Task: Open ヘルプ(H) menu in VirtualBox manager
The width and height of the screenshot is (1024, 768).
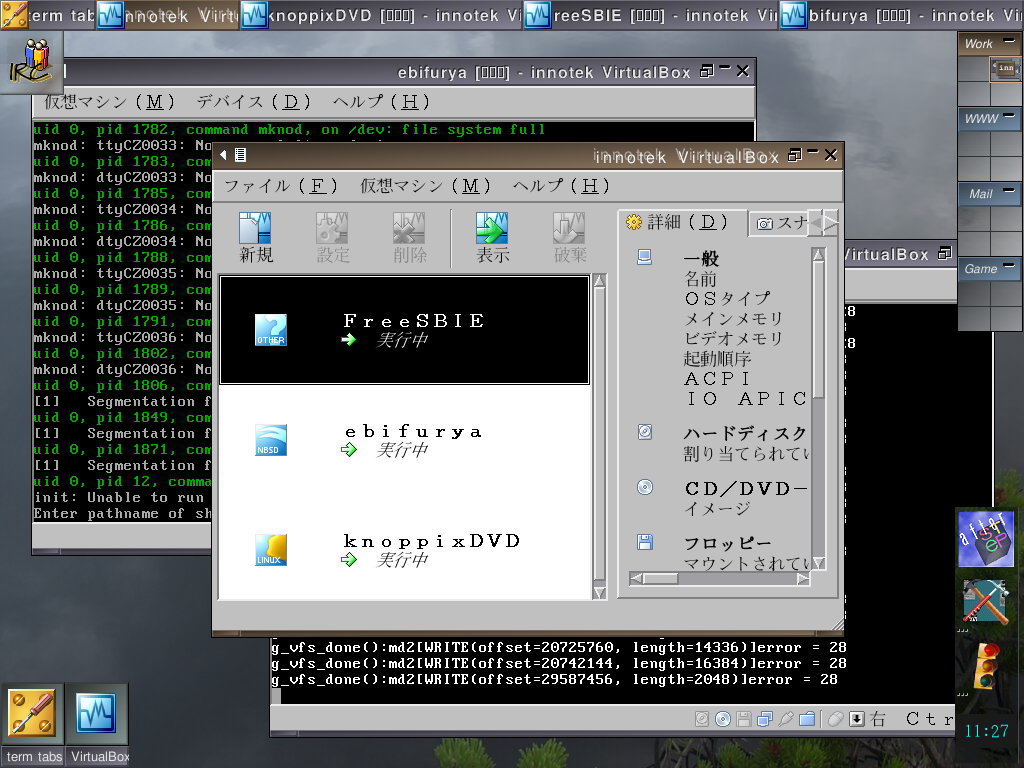Action: coord(561,186)
